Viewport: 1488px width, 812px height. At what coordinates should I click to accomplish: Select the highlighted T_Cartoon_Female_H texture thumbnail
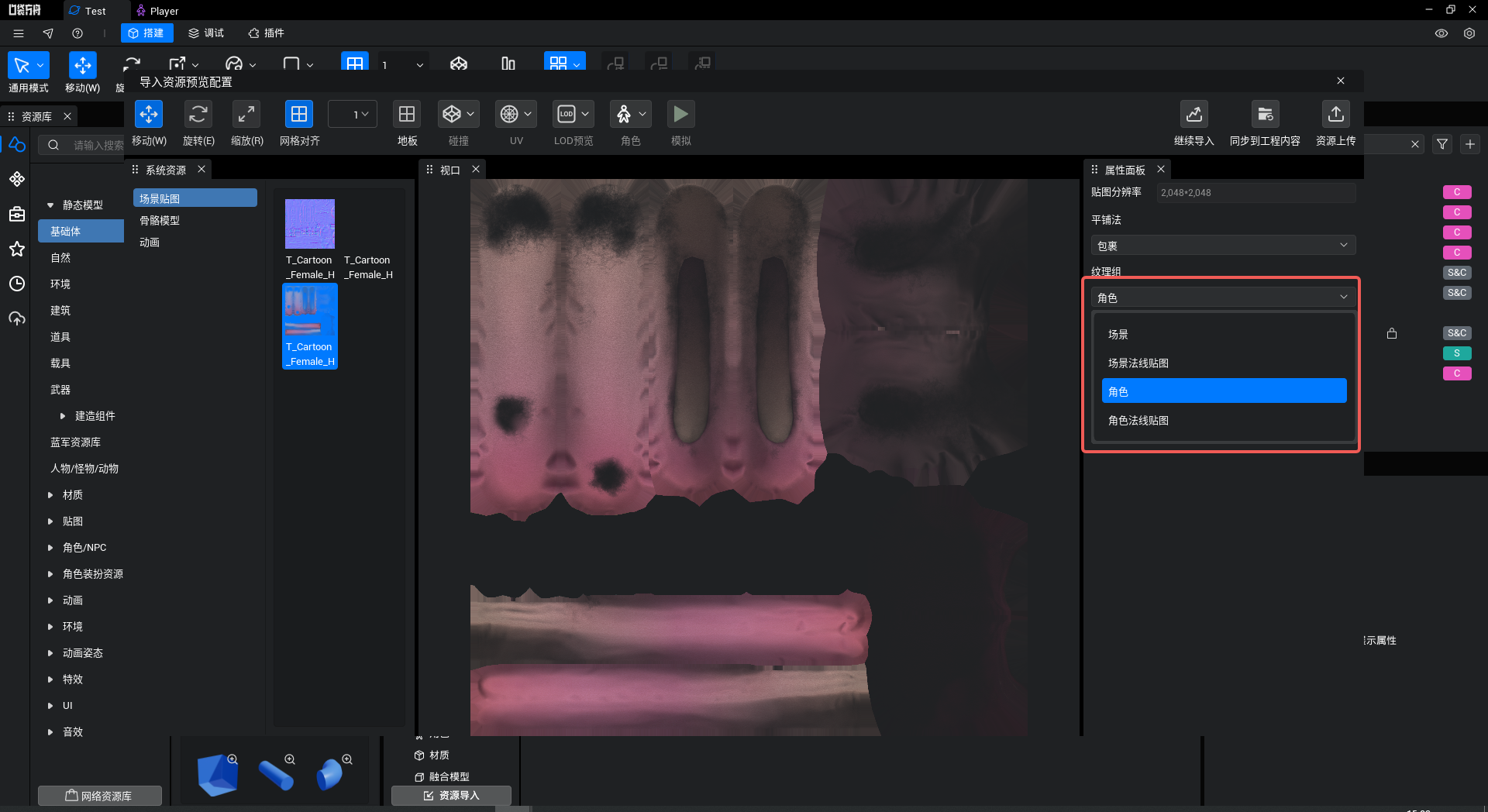point(310,326)
